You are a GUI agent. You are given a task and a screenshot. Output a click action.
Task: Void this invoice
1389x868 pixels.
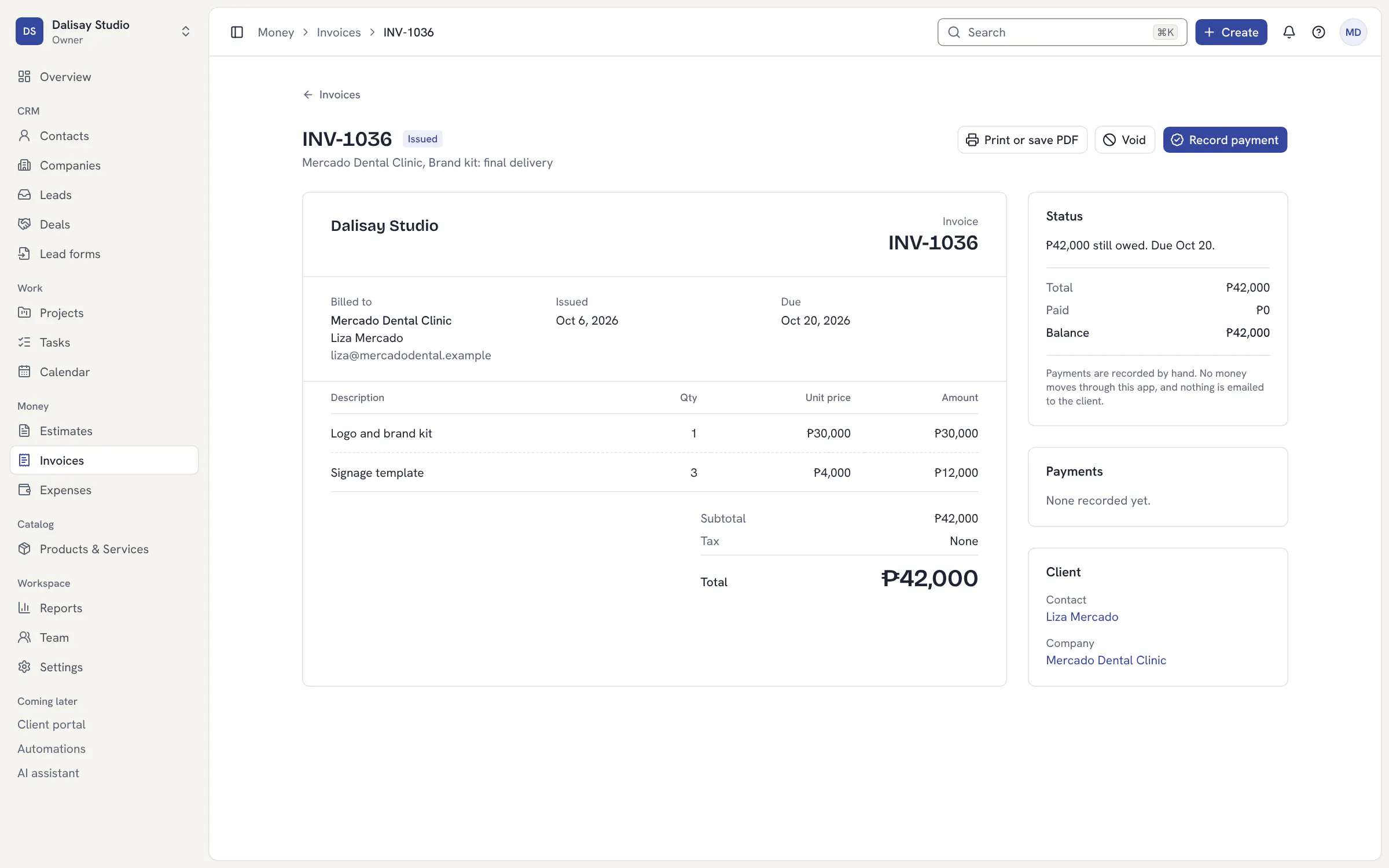pyautogui.click(x=1125, y=140)
